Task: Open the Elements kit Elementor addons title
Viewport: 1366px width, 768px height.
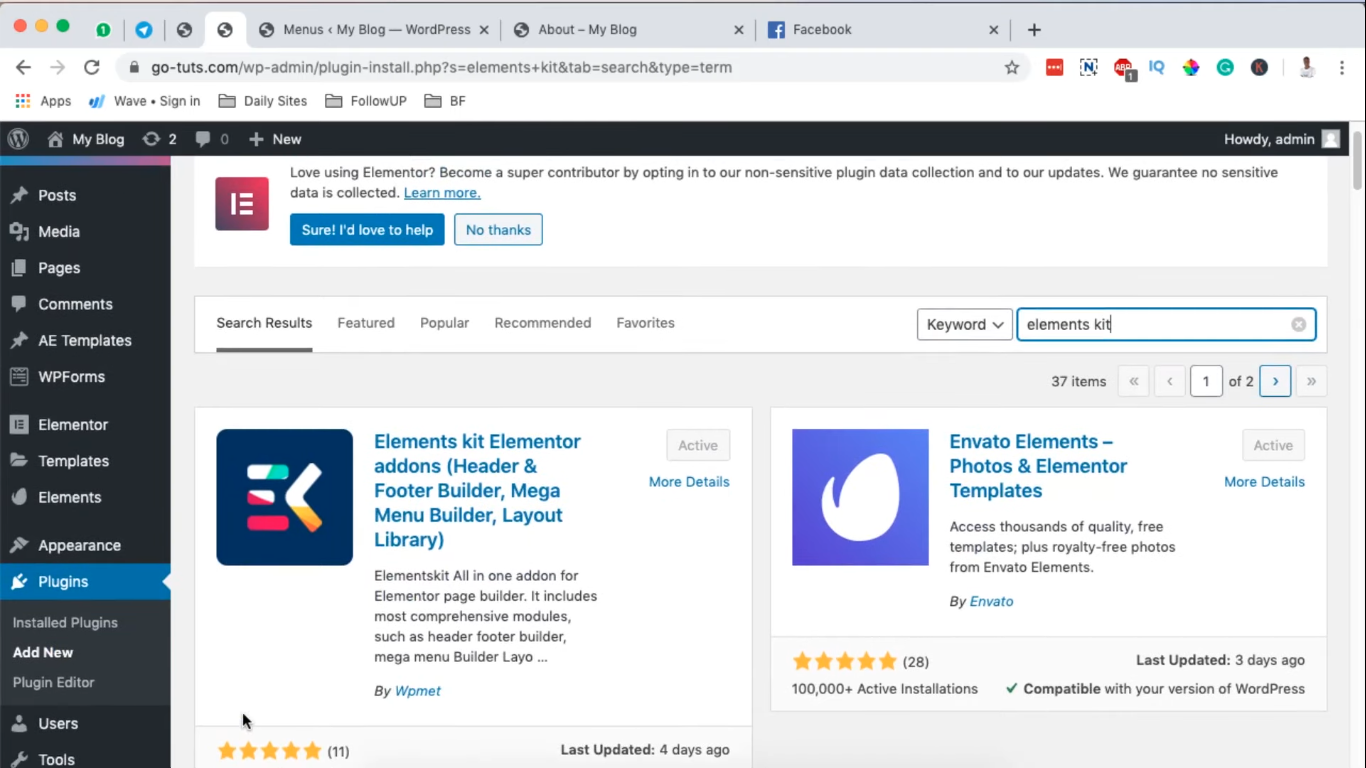Action: (x=477, y=490)
